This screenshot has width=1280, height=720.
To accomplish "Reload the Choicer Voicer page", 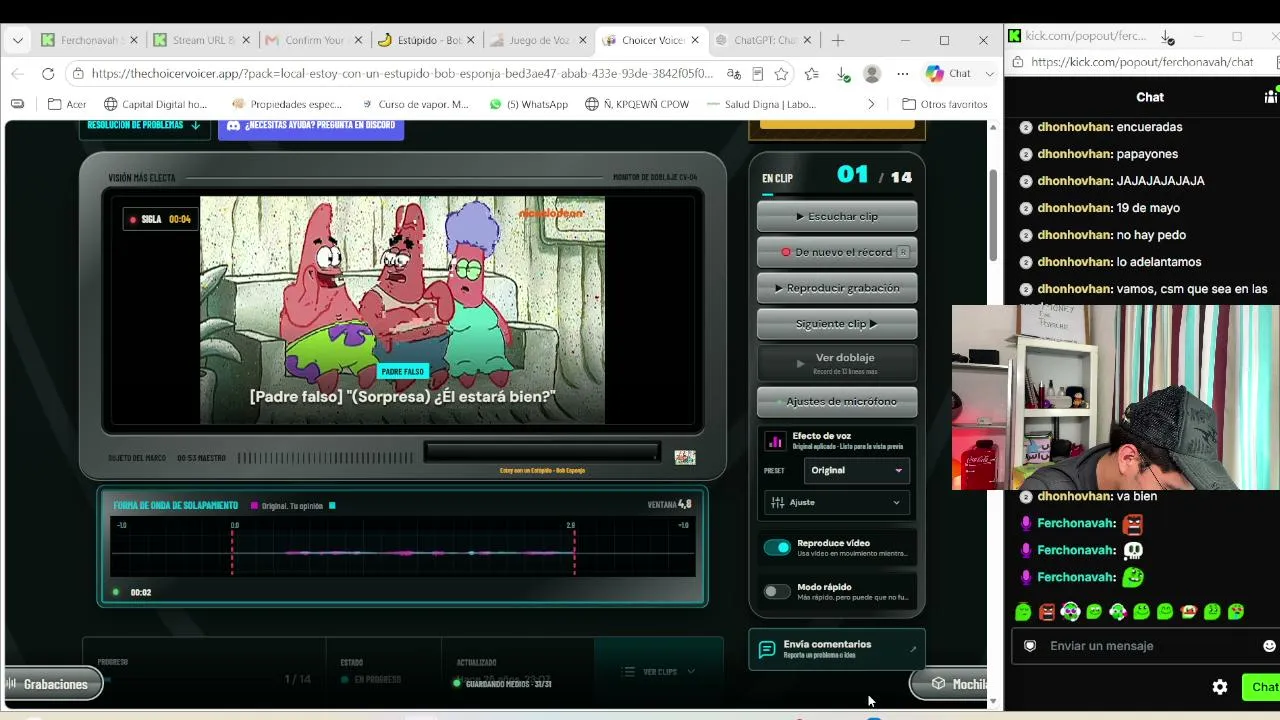I will pos(47,73).
